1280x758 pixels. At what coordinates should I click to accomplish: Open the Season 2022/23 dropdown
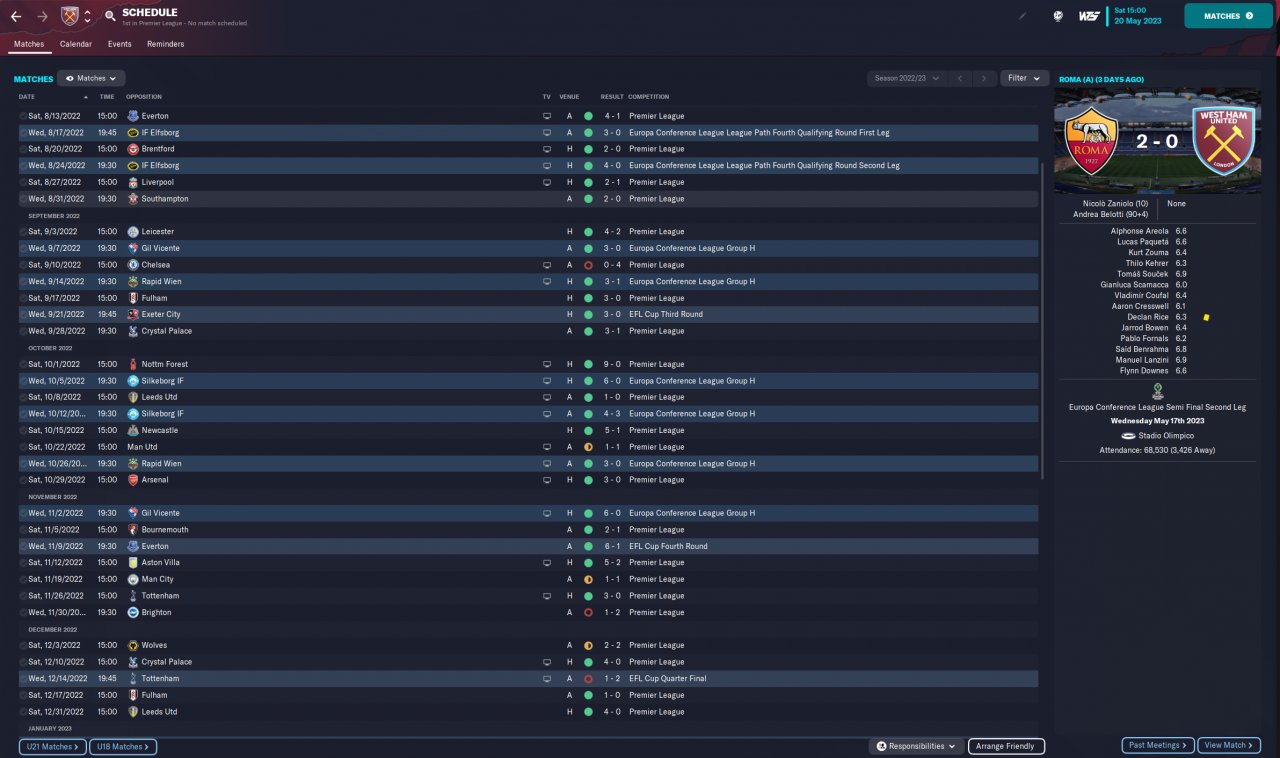point(907,78)
